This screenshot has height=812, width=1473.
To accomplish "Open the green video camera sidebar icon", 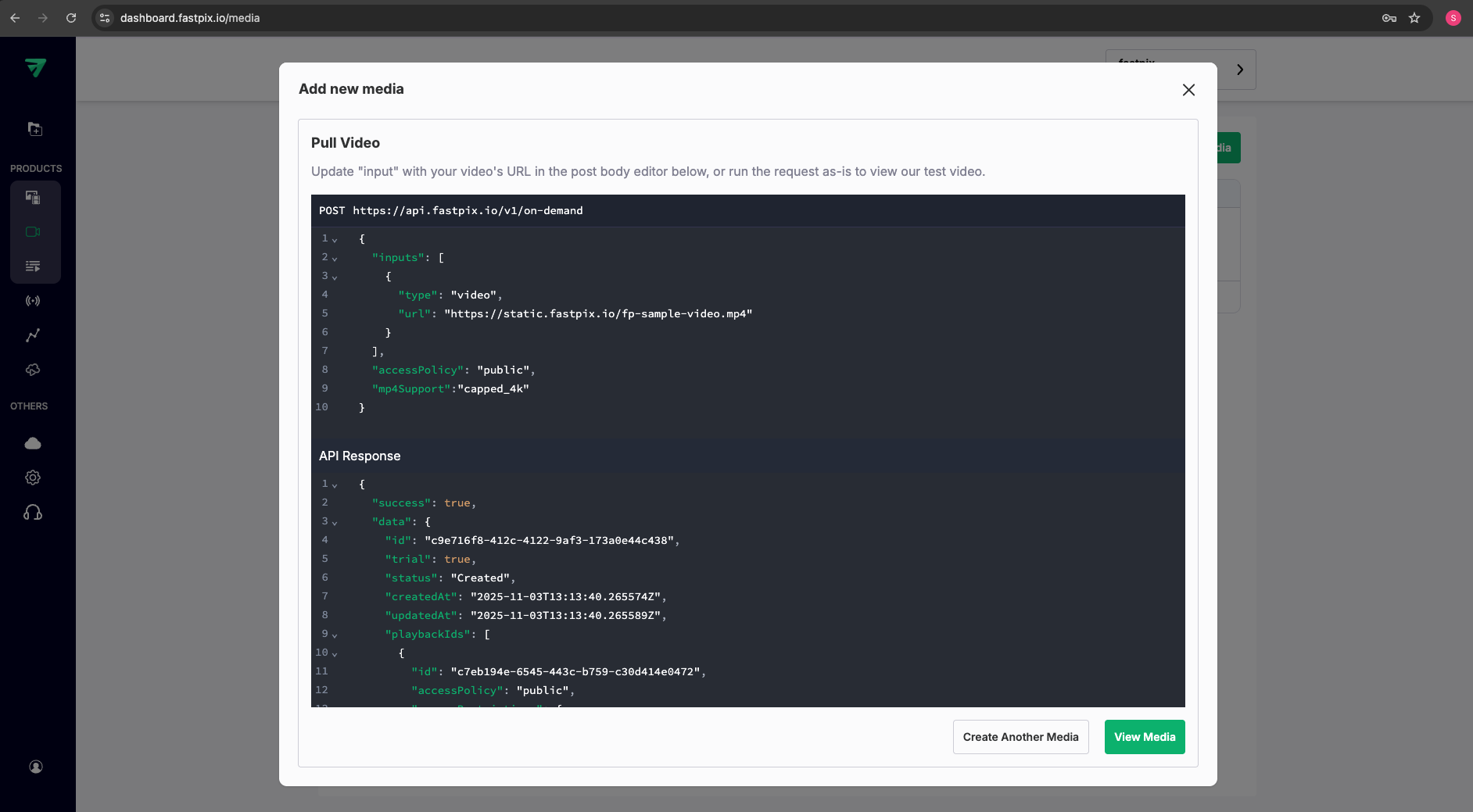I will click(33, 232).
